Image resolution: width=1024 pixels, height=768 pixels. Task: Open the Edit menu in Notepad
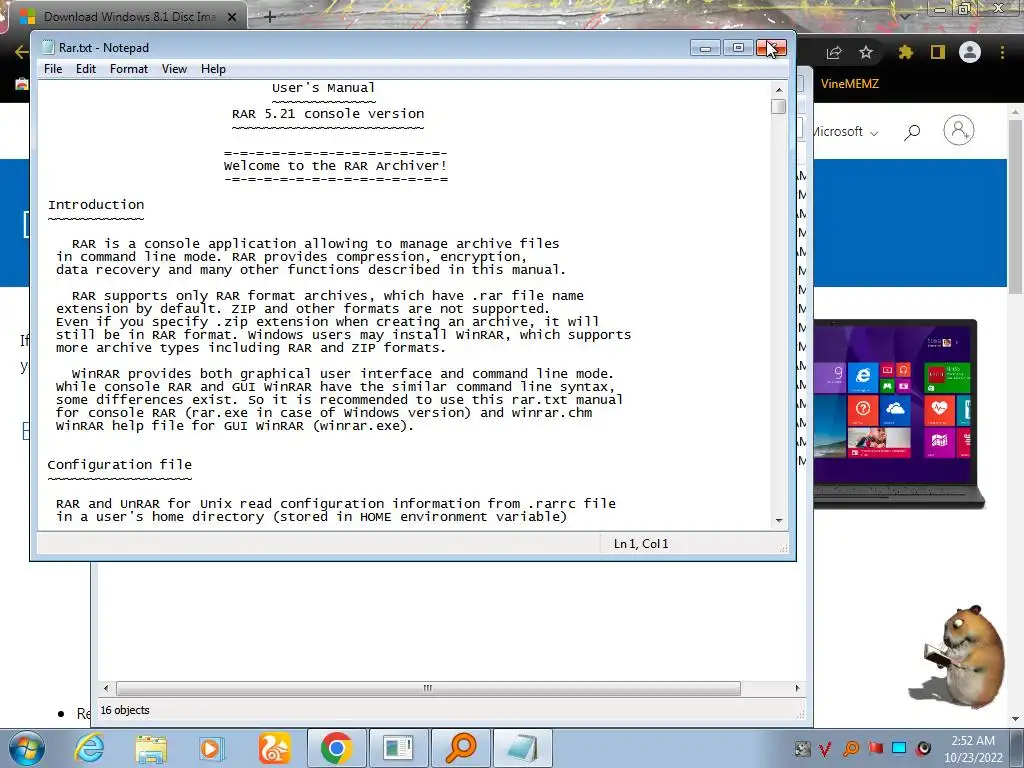click(86, 69)
